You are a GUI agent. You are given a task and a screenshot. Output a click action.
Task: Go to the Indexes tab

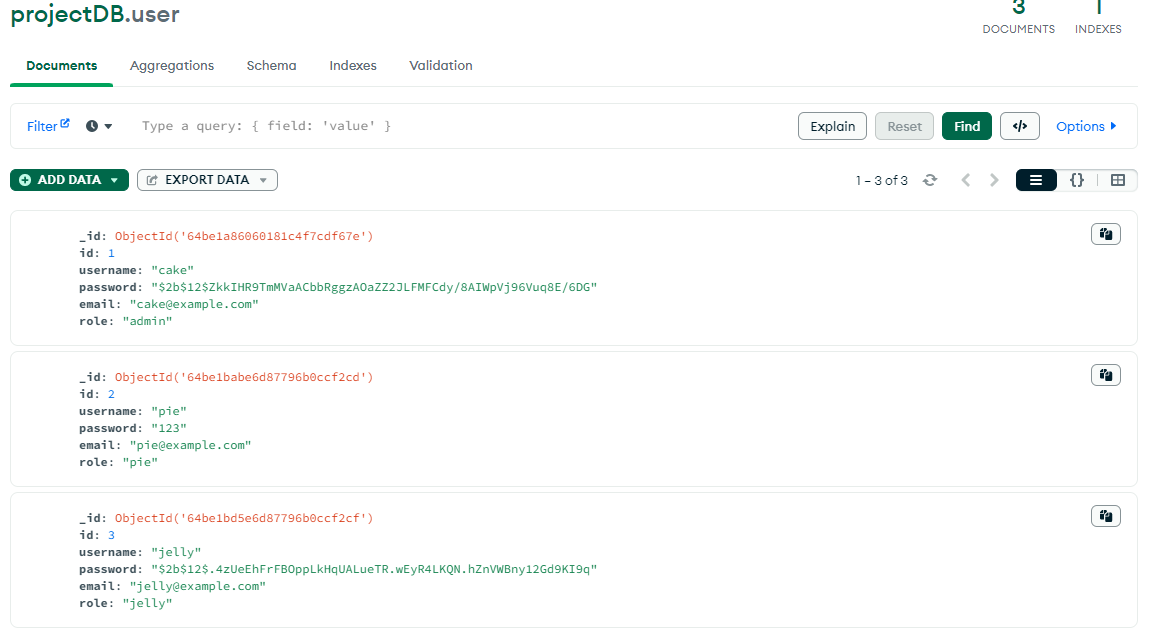coord(353,66)
